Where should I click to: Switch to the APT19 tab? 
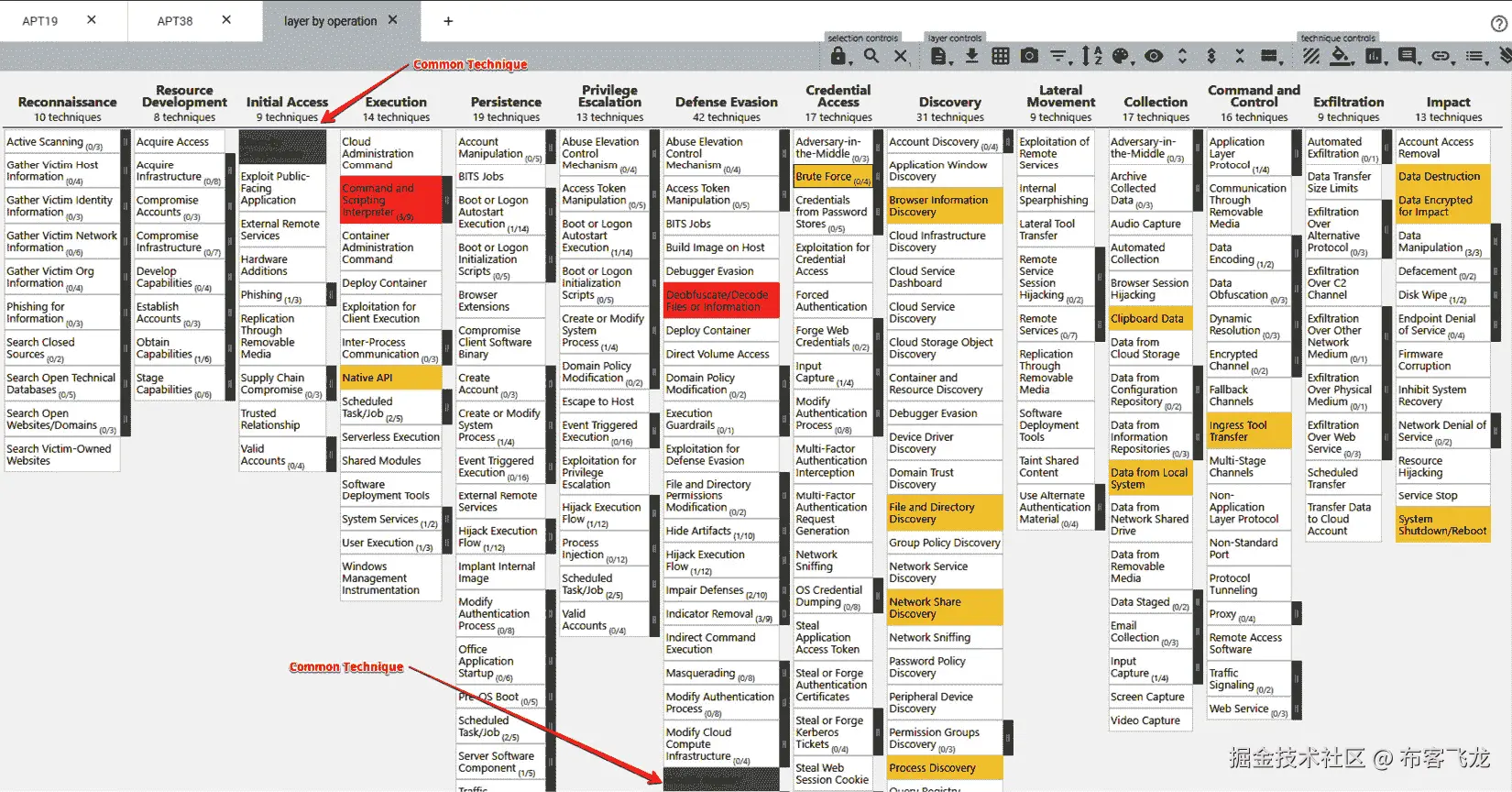click(40, 21)
